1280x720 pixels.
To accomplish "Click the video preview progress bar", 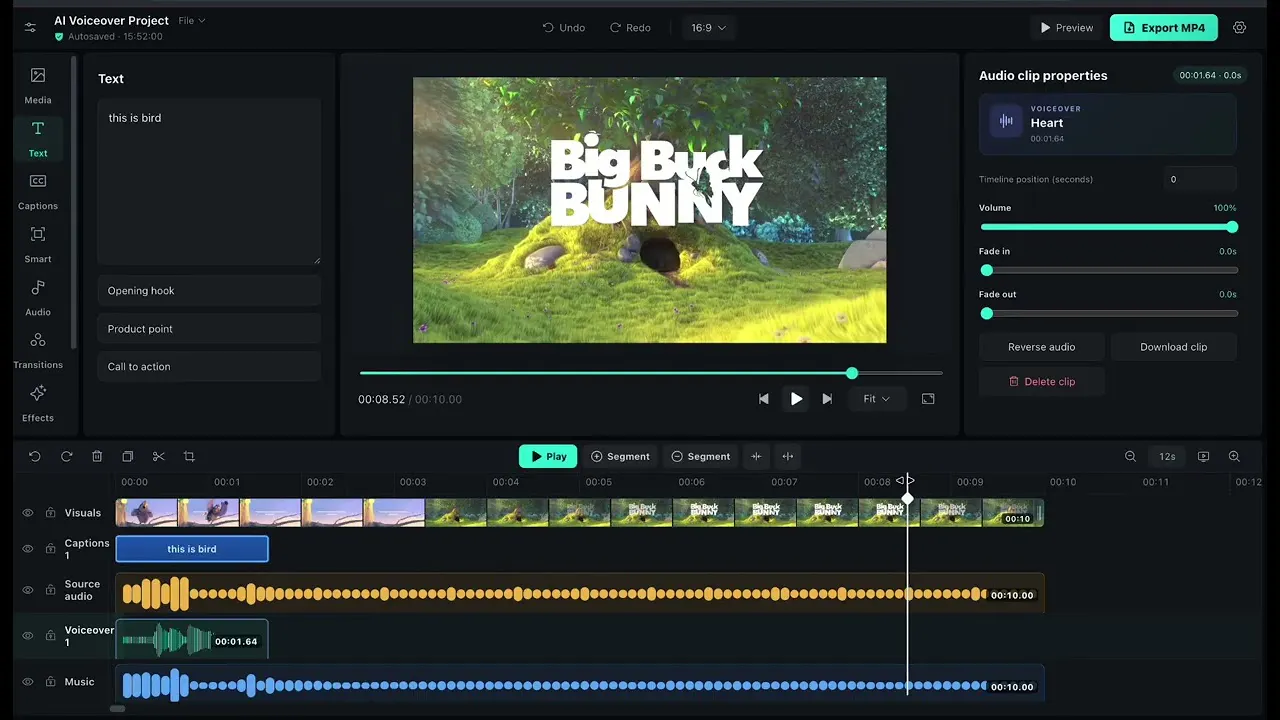I will point(650,373).
